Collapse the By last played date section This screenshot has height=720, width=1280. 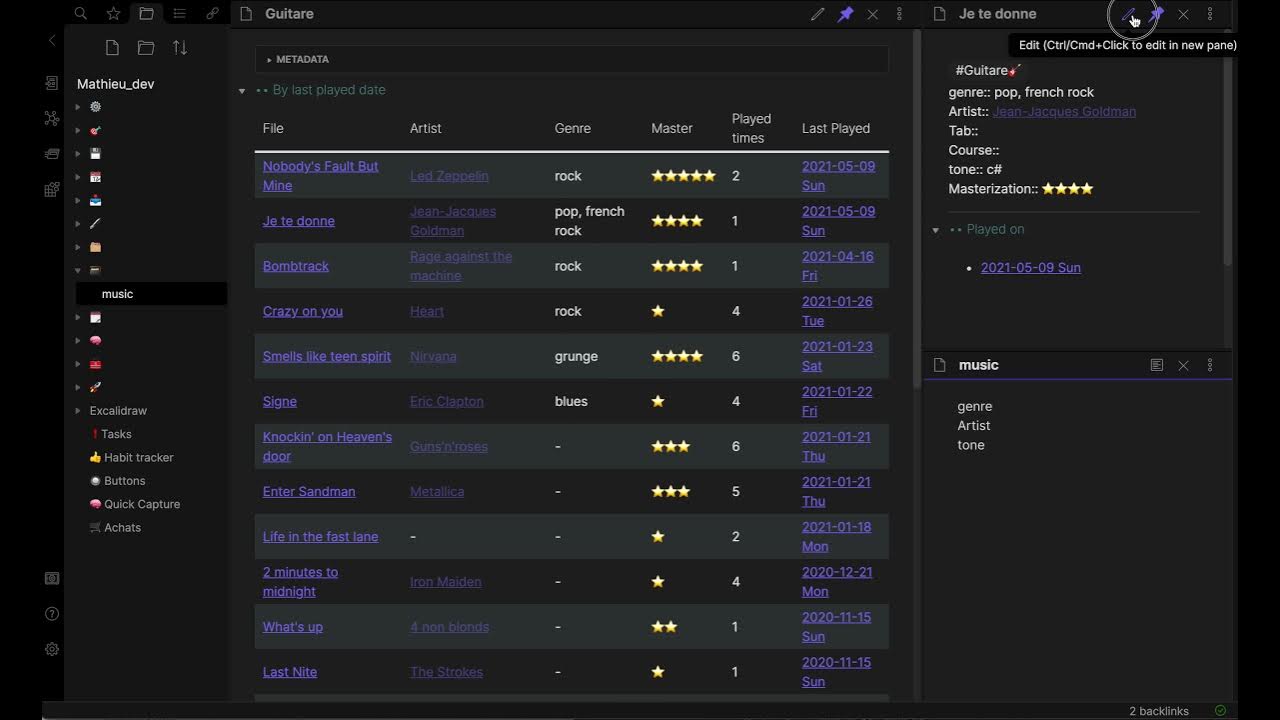[242, 91]
